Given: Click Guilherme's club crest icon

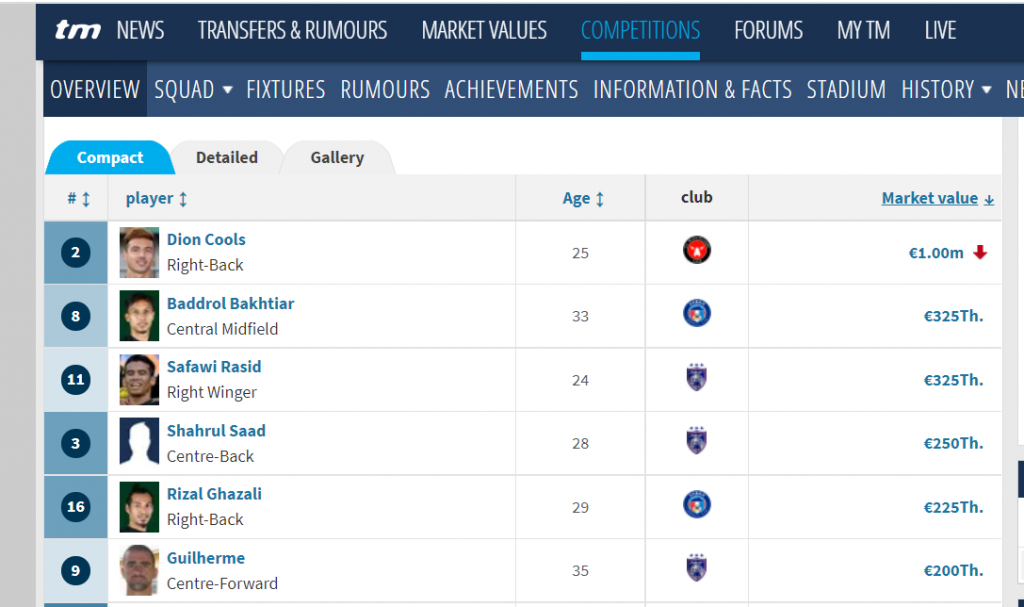Looking at the screenshot, I should 696,568.
